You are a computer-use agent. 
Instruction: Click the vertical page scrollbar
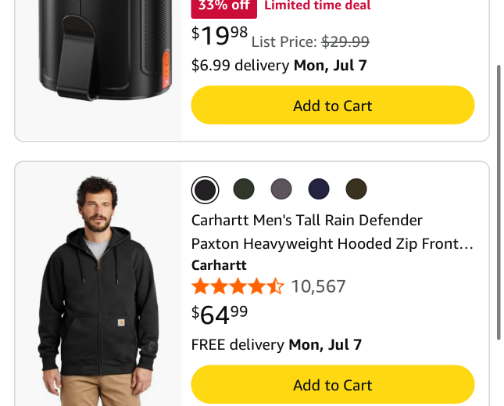[x=499, y=203]
